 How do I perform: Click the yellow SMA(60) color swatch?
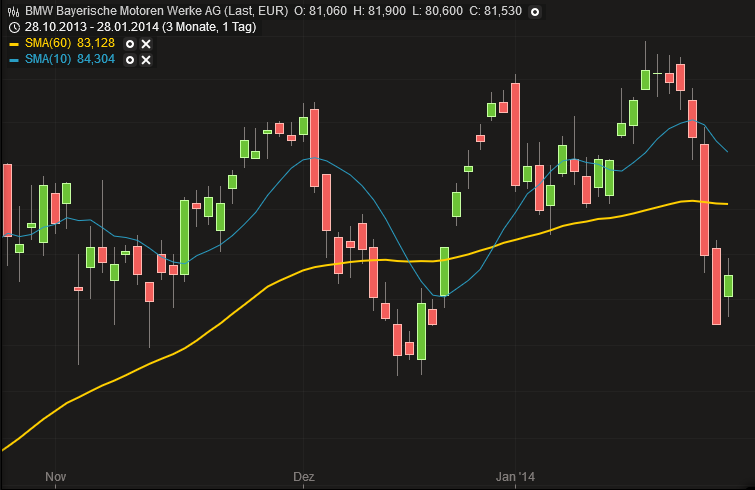[x=14, y=44]
